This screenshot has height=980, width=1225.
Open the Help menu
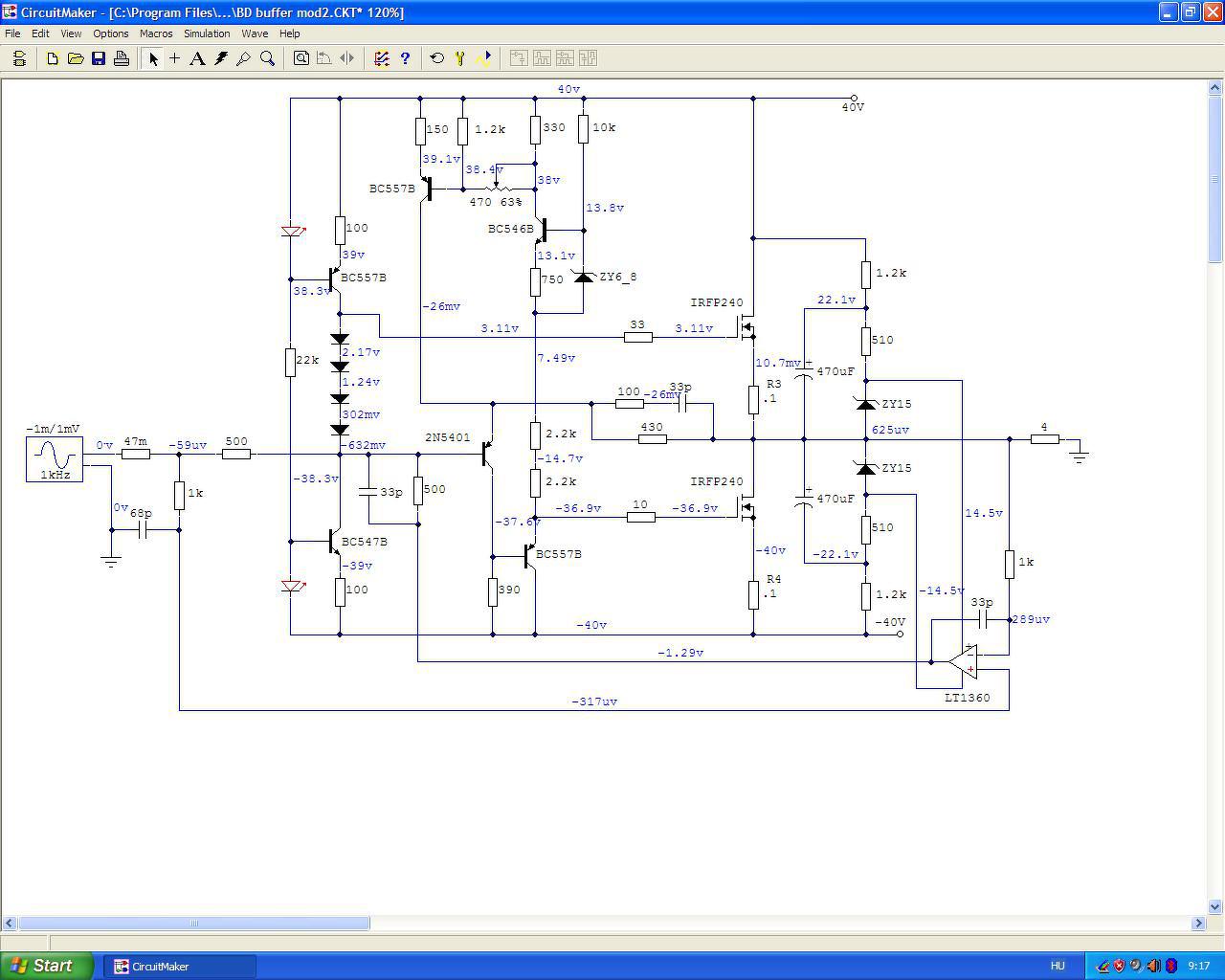click(x=289, y=33)
